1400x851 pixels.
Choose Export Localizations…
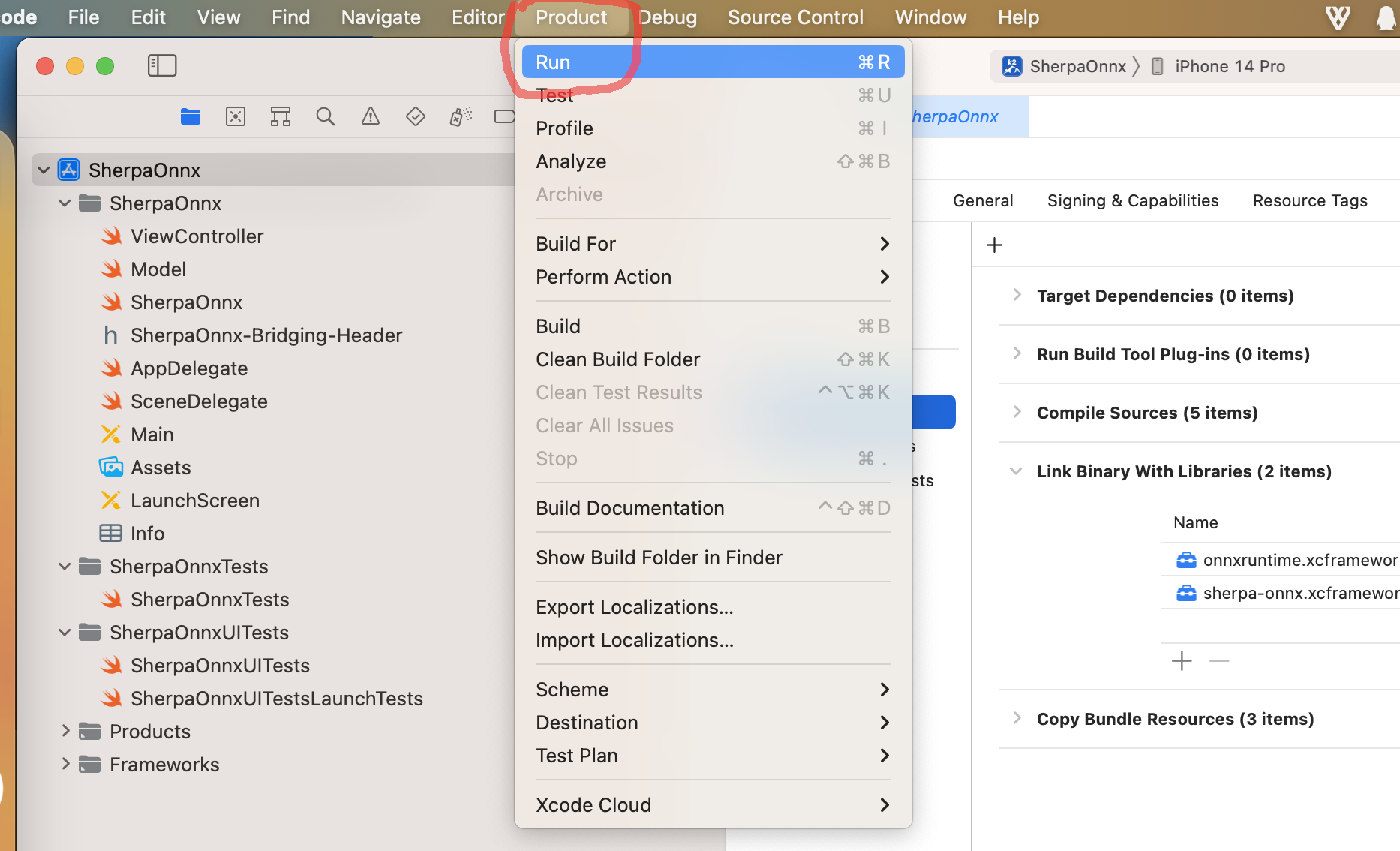point(713,607)
